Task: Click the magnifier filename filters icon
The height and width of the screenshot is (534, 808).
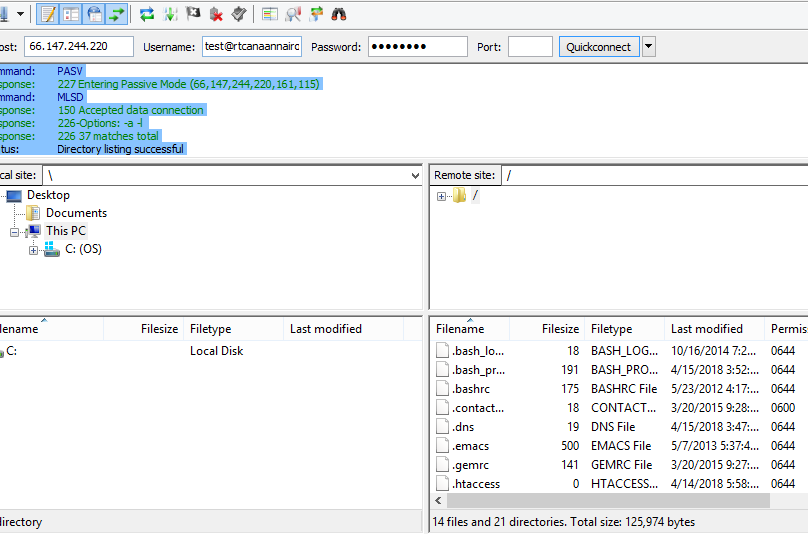Action: pos(293,14)
